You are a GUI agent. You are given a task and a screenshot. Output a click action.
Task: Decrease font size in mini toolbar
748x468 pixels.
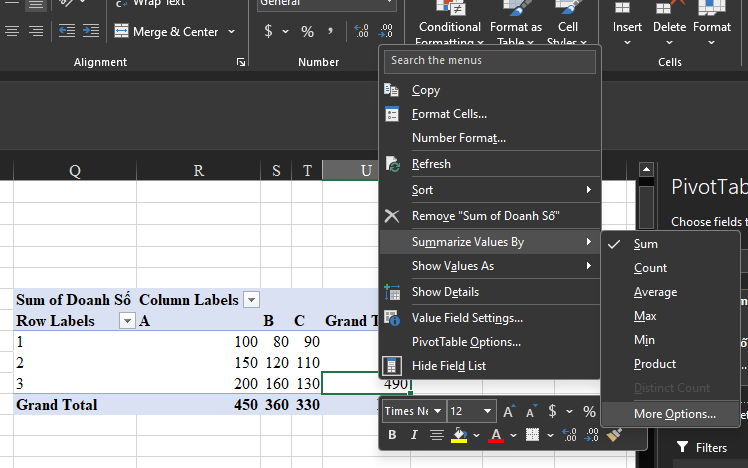pos(531,411)
